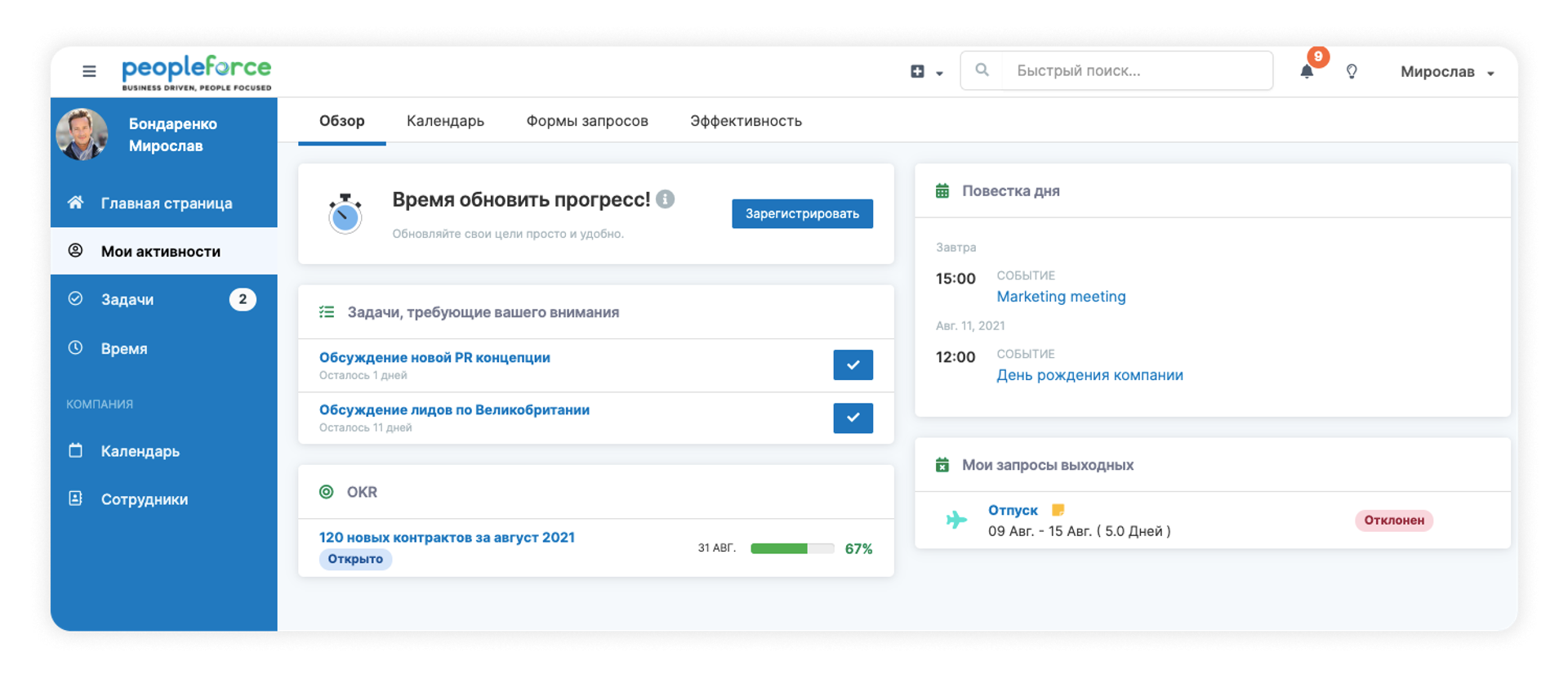Open company Календарь in sidebar
This screenshot has width=1568, height=684.
tap(163, 451)
